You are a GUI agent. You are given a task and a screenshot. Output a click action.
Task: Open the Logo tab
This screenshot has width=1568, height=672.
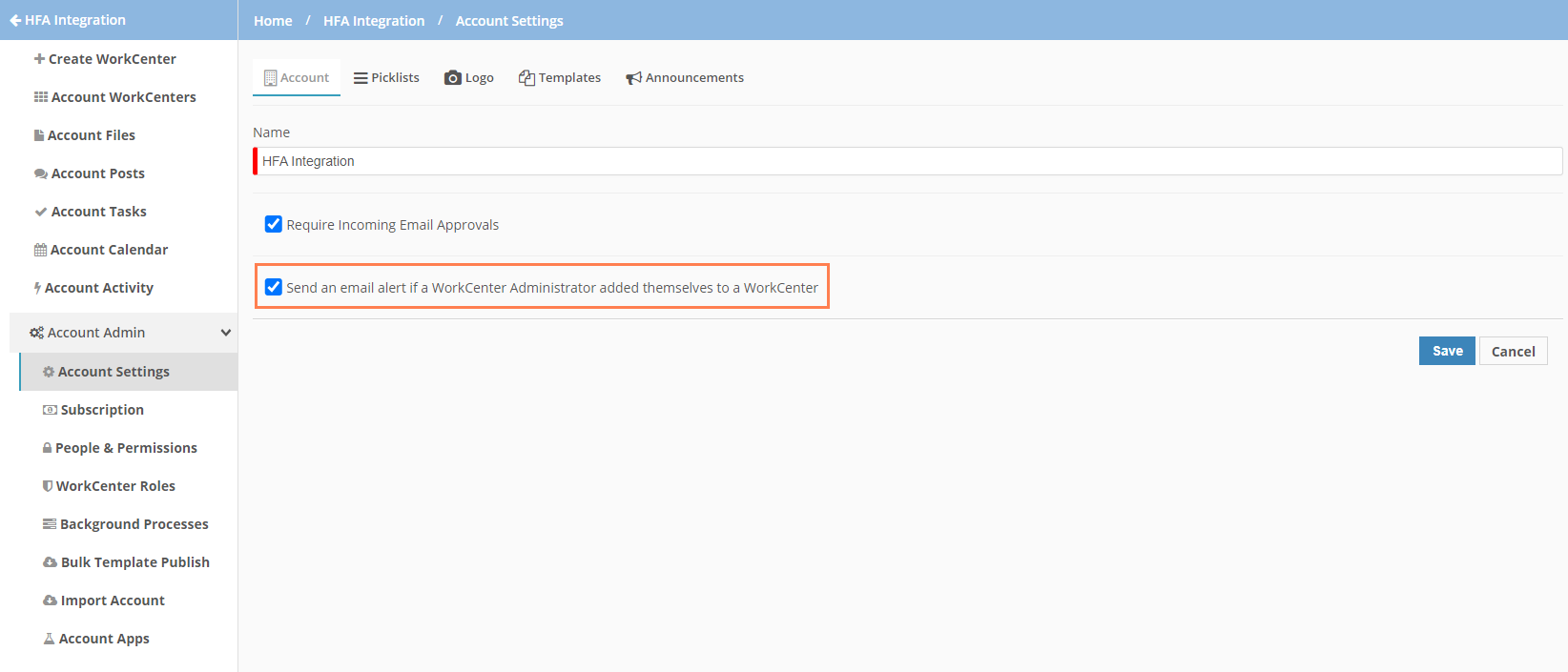click(x=469, y=78)
